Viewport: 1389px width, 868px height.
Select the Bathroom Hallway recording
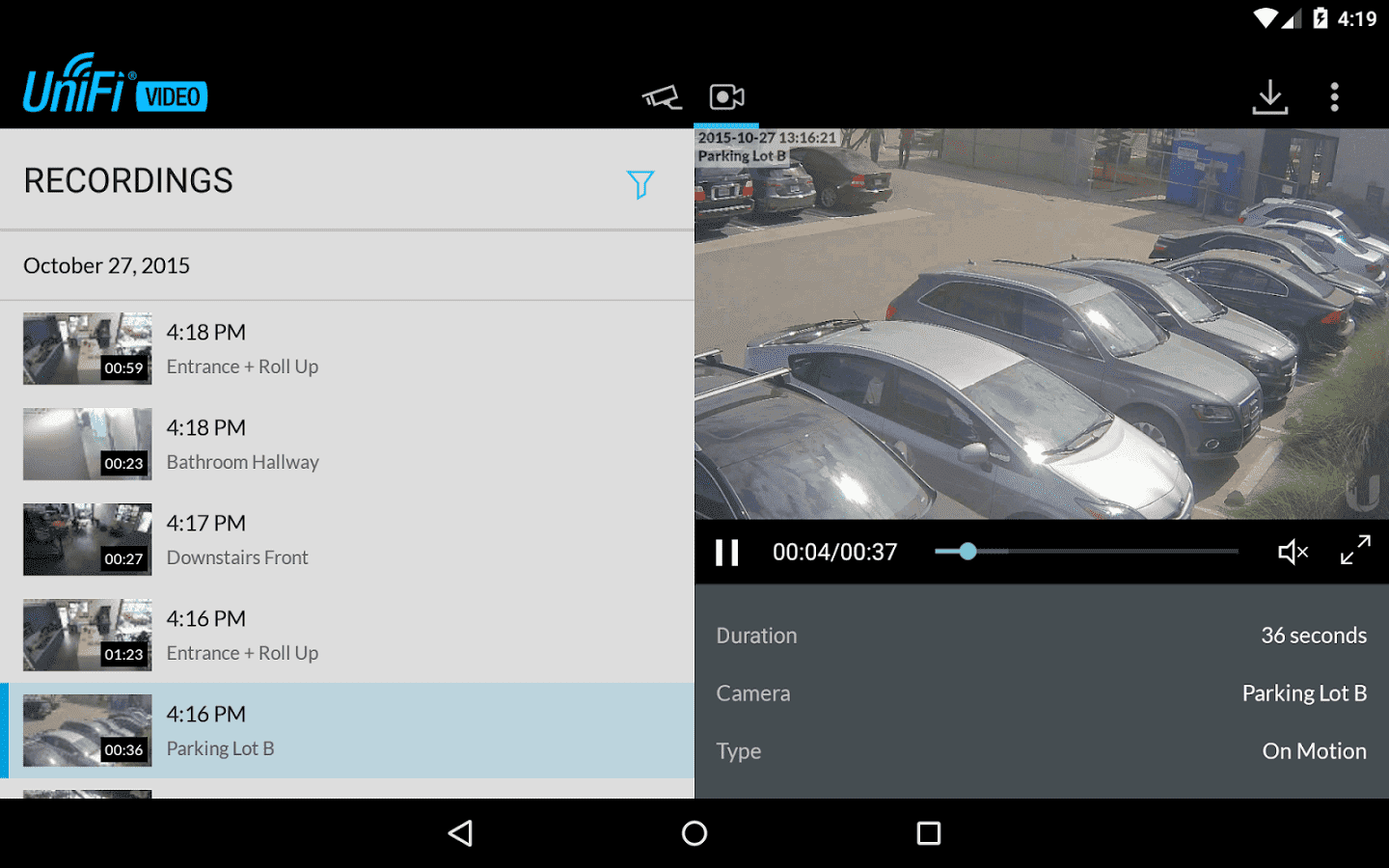tap(347, 444)
